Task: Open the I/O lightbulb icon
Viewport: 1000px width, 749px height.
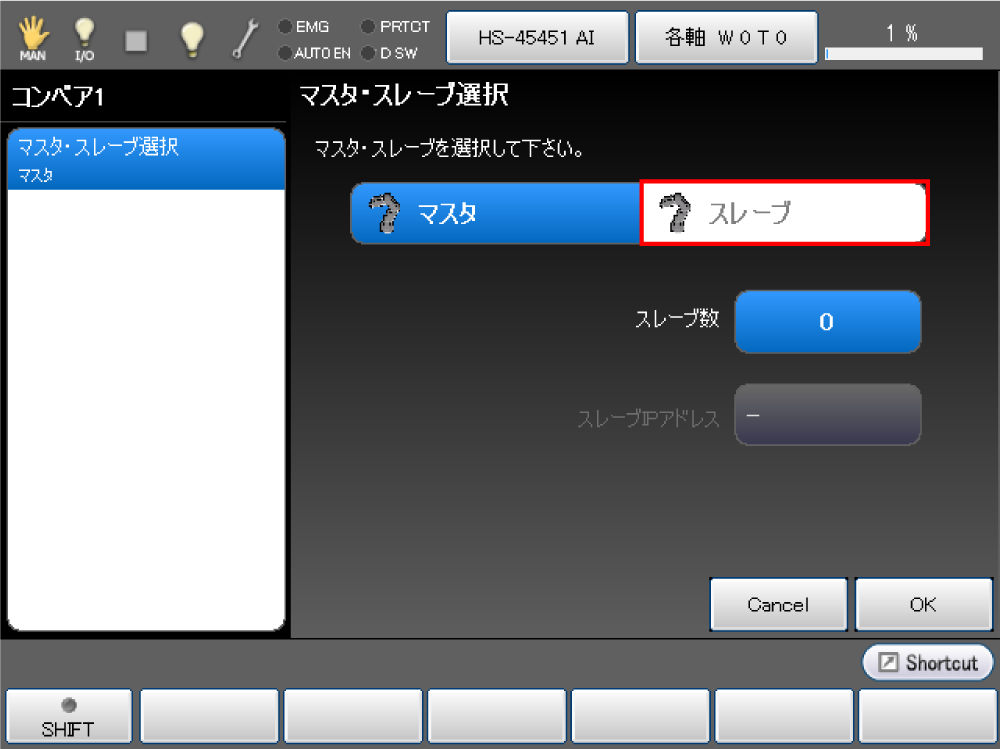Action: click(85, 38)
